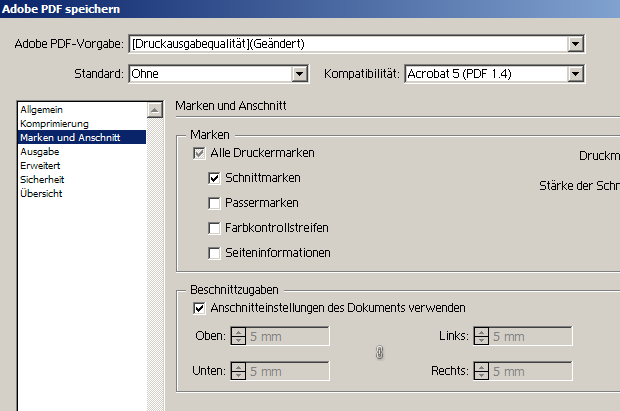Screen dimensions: 620x411
Task: Click the Oben bleed value field
Action: 287,336
